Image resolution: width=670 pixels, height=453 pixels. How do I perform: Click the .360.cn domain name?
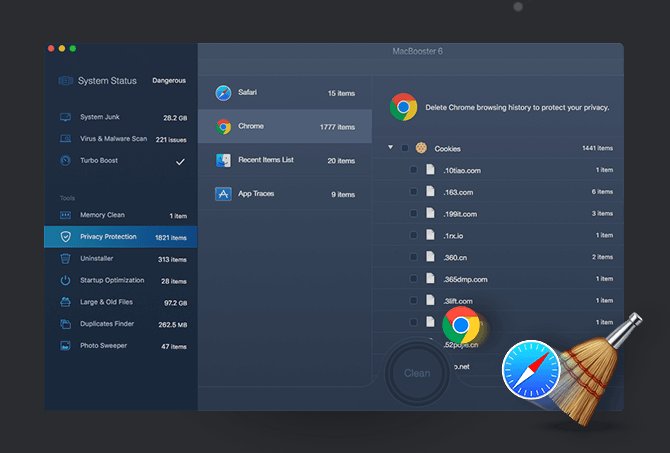(455, 258)
